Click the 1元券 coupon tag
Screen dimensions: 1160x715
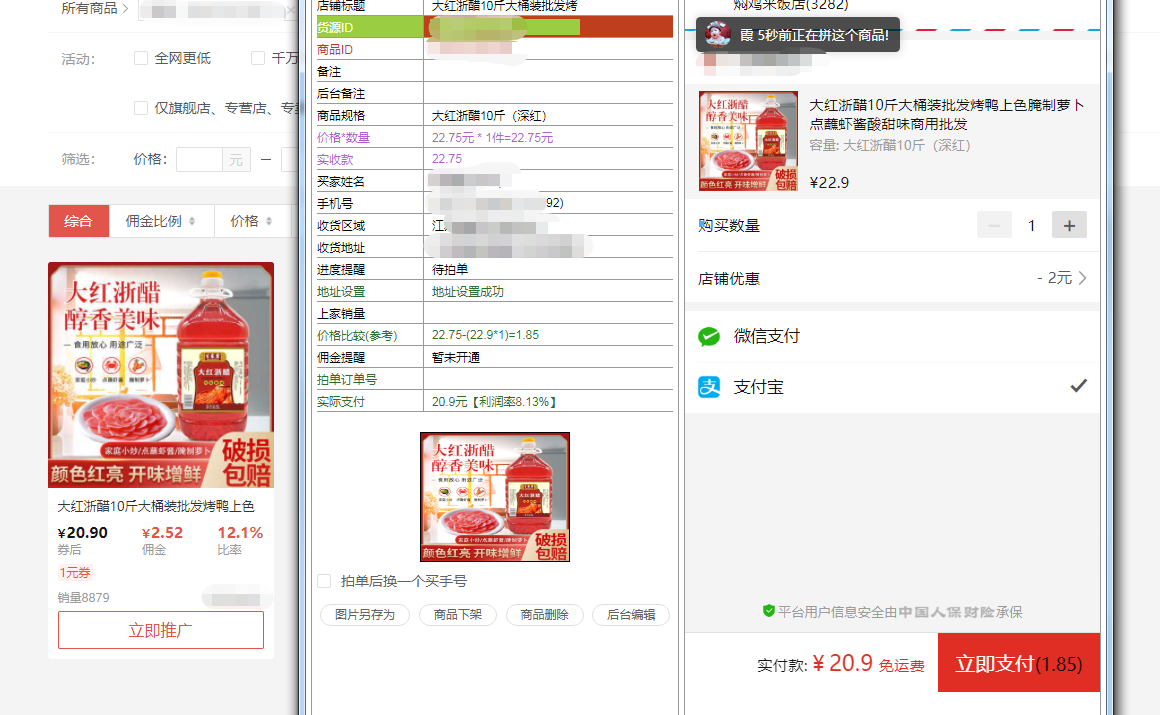point(75,572)
